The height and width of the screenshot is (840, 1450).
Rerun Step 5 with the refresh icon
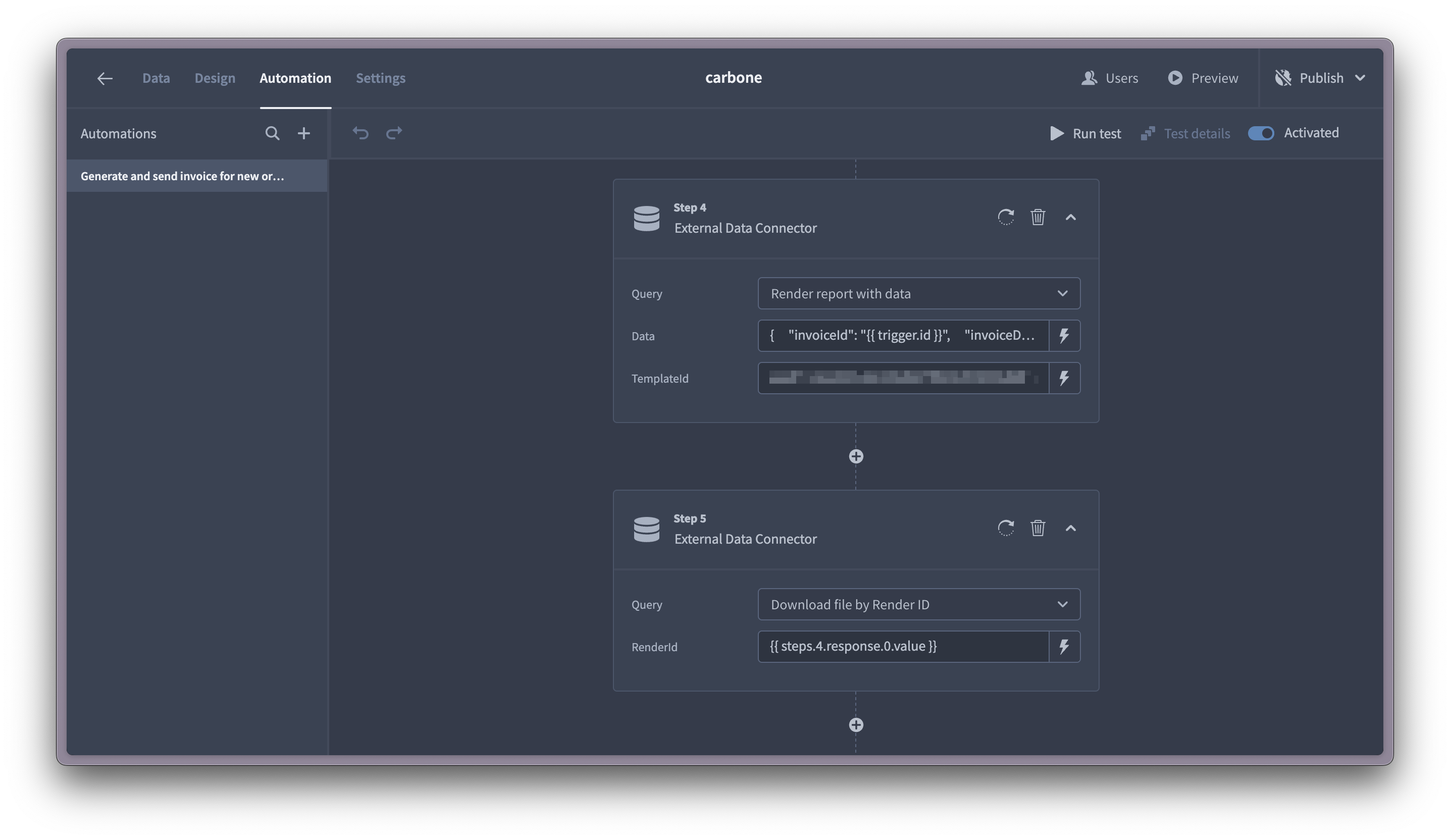coord(1005,528)
